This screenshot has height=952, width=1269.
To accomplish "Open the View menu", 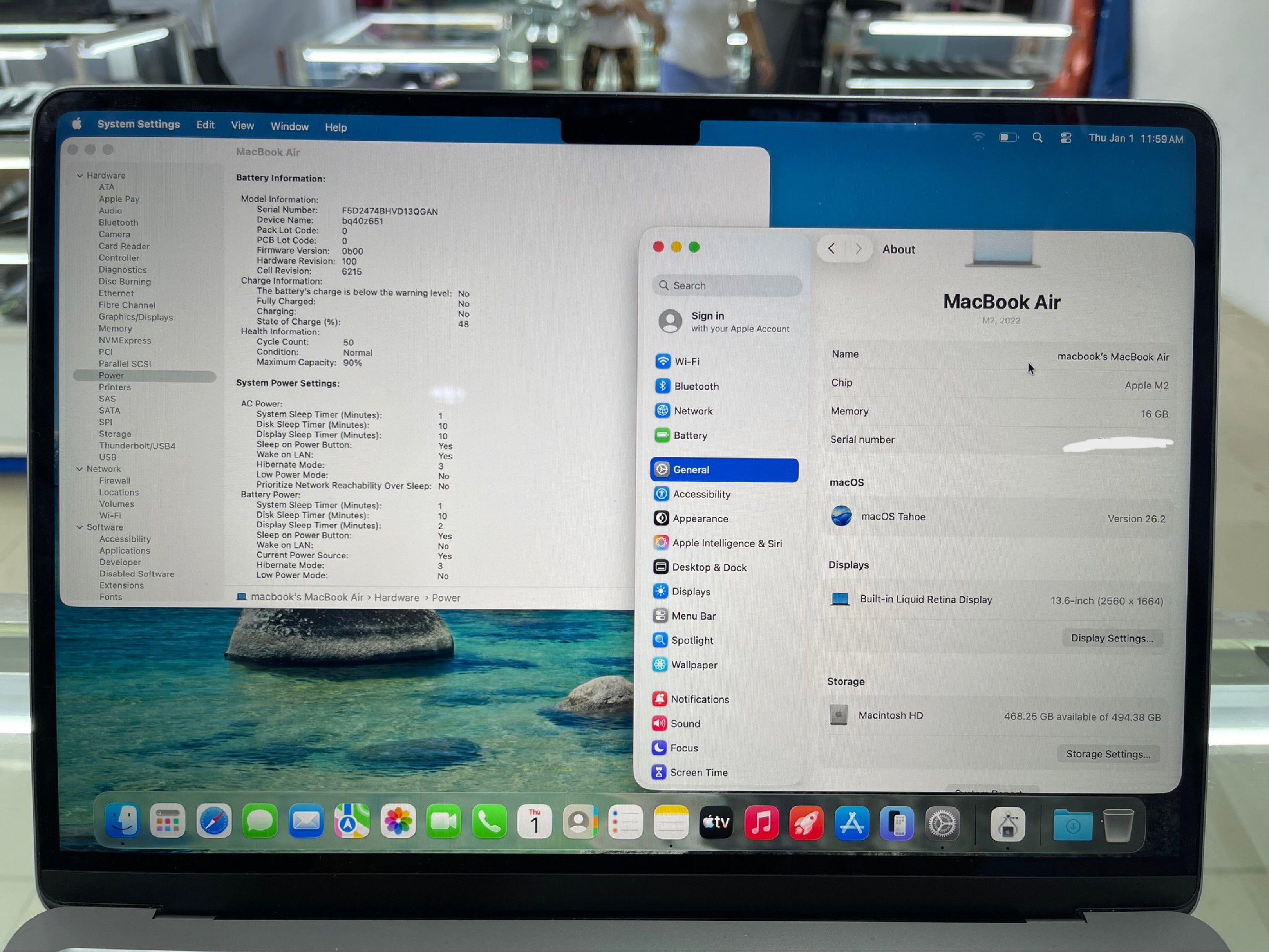I will coord(242,126).
